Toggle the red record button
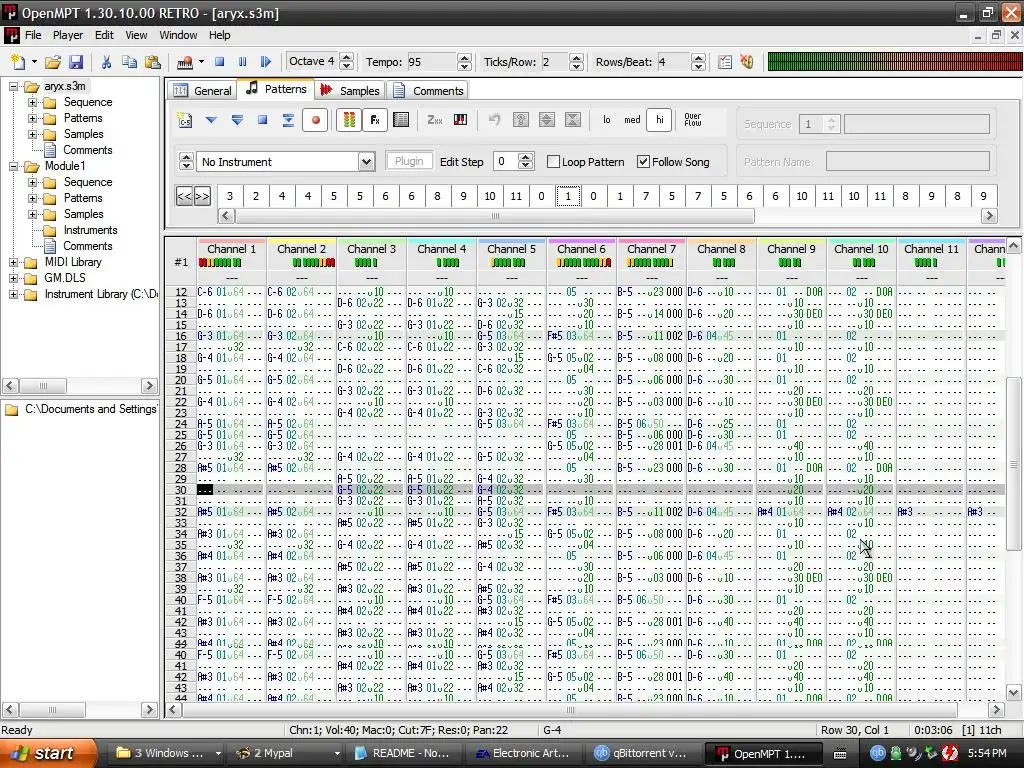1024x768 pixels. [x=315, y=120]
